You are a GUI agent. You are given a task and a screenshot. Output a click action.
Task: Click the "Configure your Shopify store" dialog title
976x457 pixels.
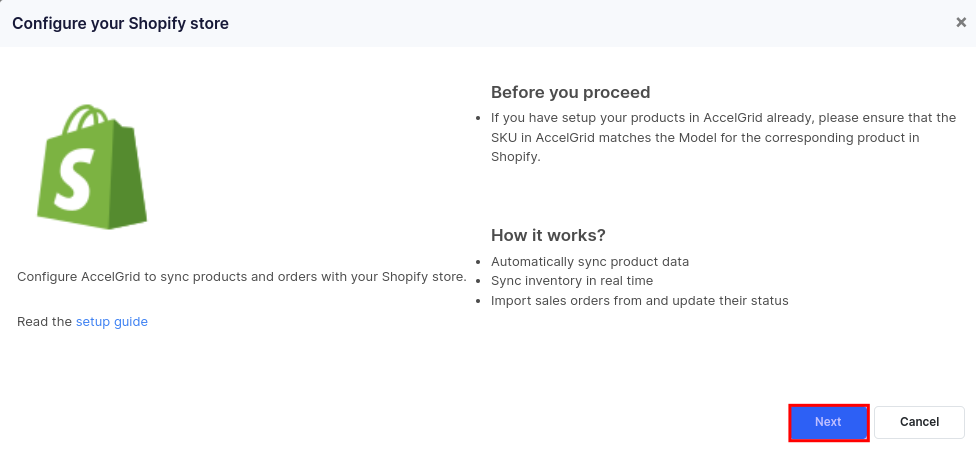tap(120, 23)
